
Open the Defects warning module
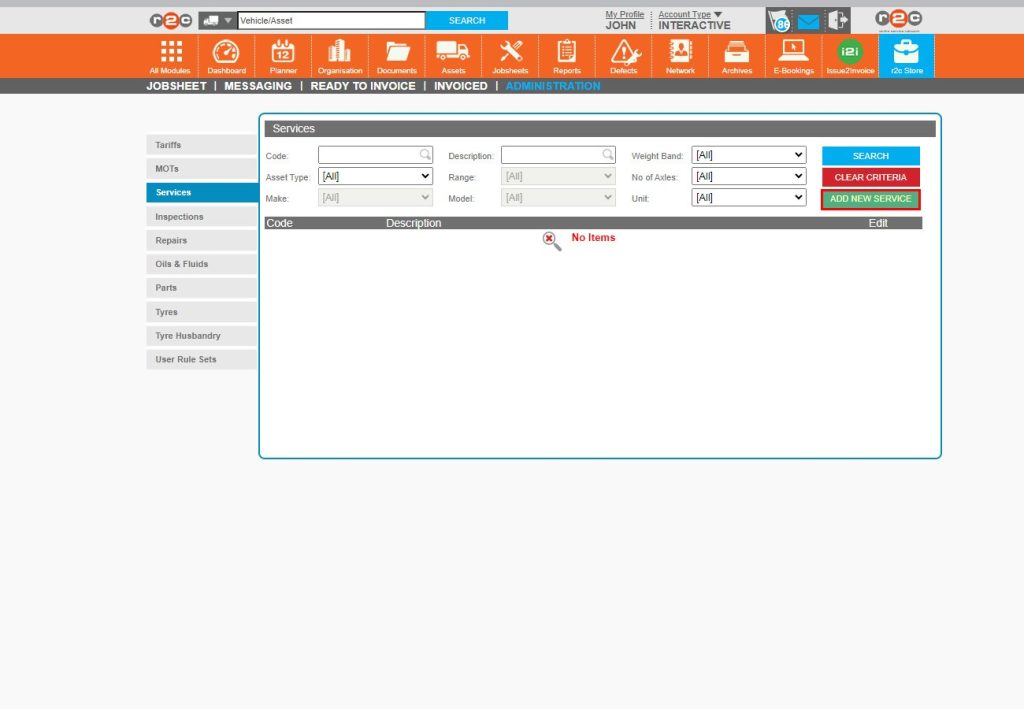point(624,57)
